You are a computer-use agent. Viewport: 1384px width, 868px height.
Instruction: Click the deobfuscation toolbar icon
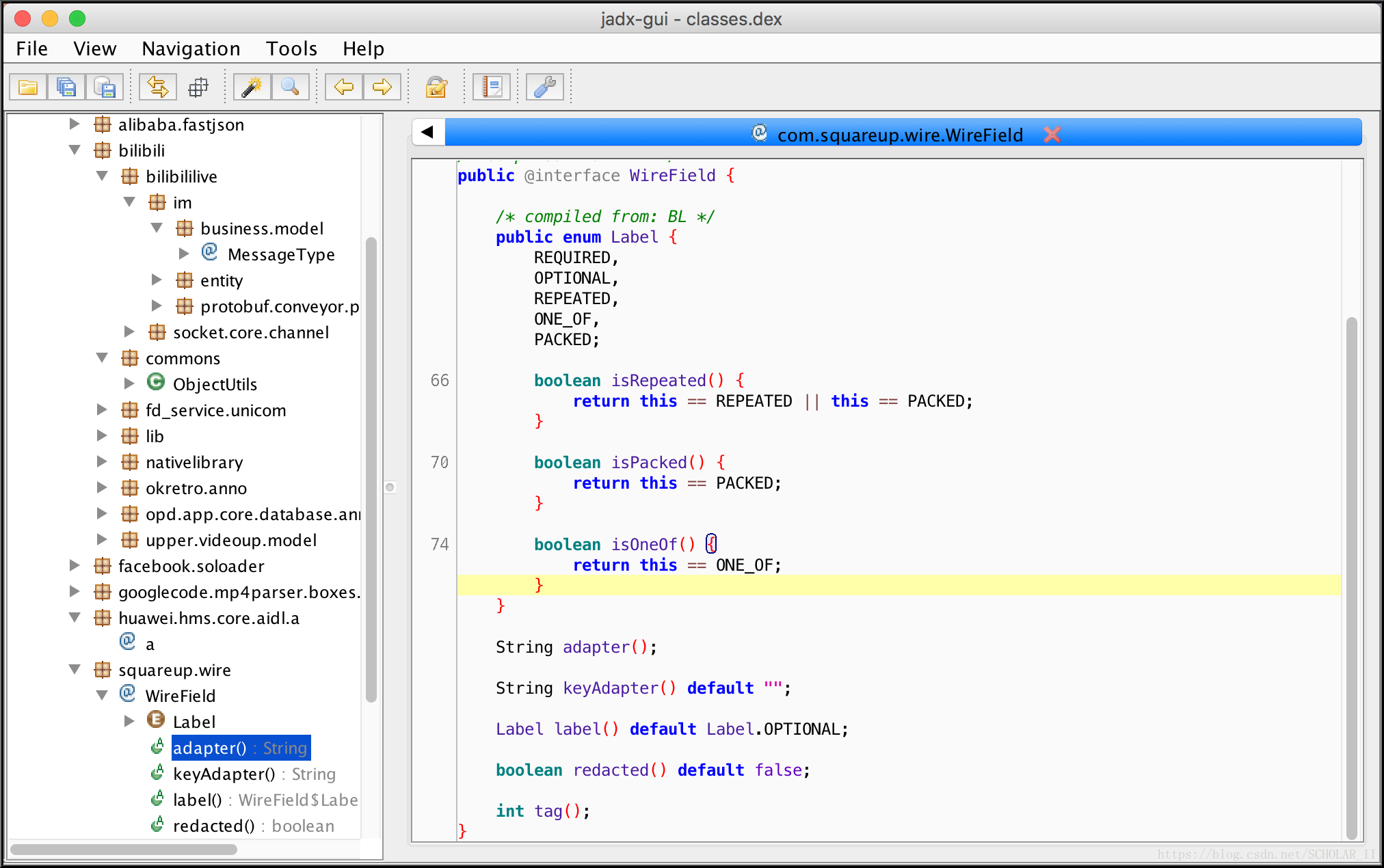coord(436,87)
